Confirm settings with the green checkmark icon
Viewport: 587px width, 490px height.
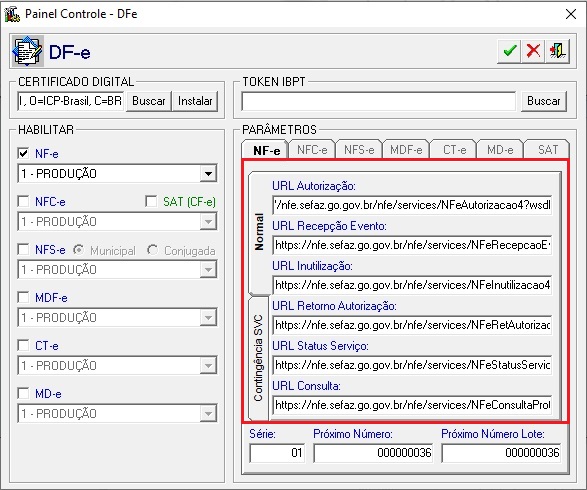(x=509, y=51)
